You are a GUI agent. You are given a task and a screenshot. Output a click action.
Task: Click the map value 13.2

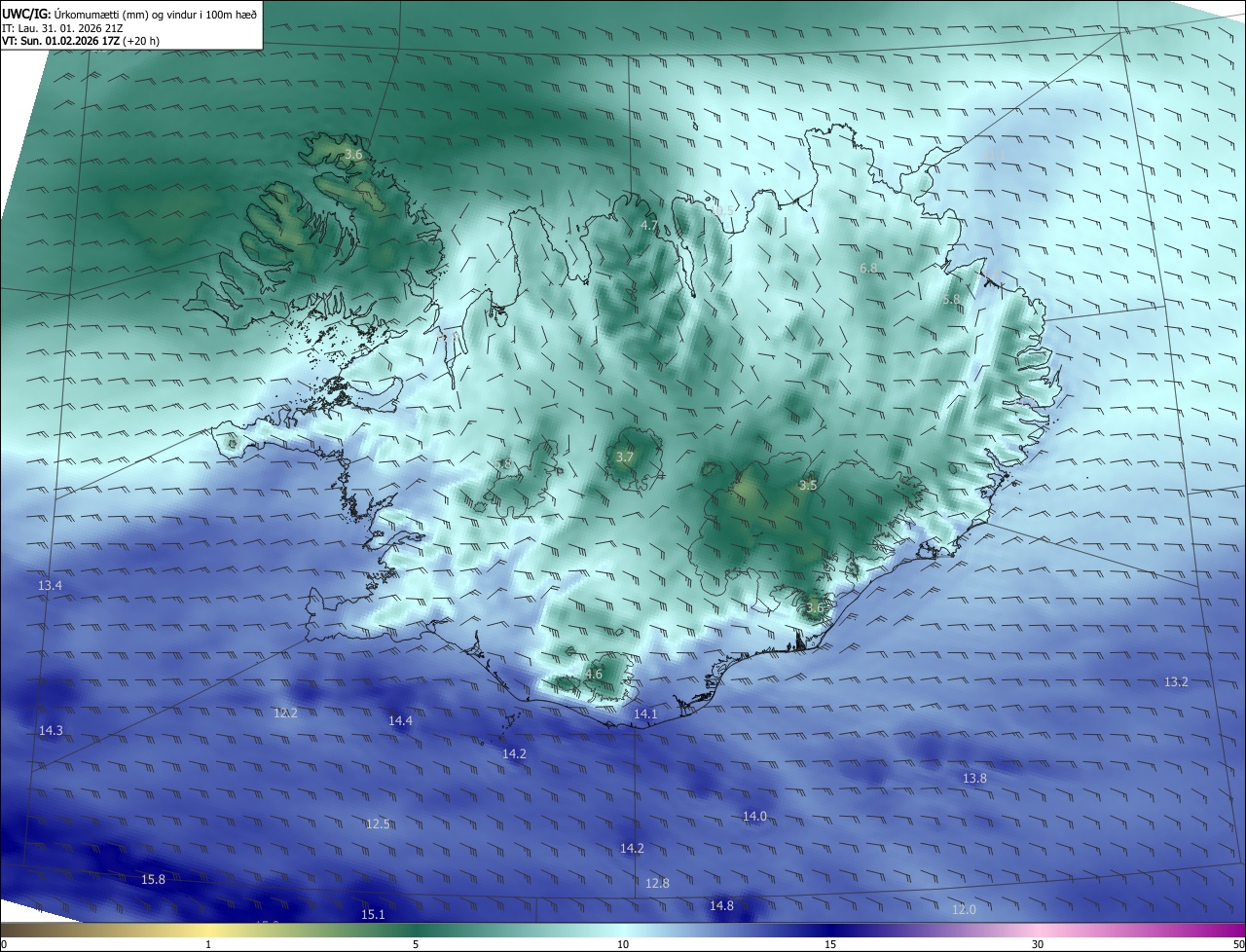point(1176,681)
